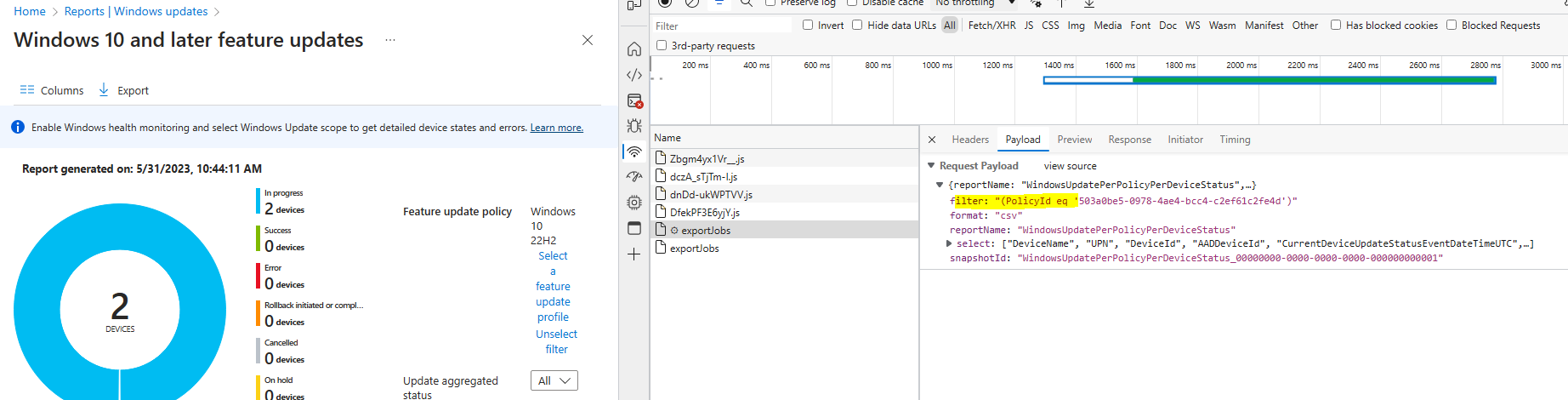Select the exportJobs request with gear icon
Image resolution: width=1568 pixels, height=400 pixels.
tap(784, 230)
